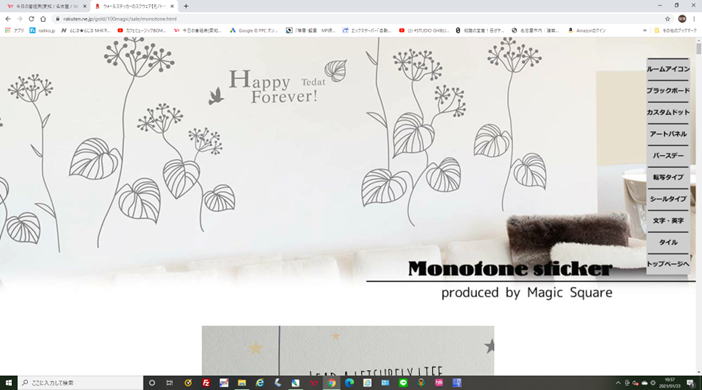
Task: Open File Explorer from the taskbar
Action: pos(242,383)
